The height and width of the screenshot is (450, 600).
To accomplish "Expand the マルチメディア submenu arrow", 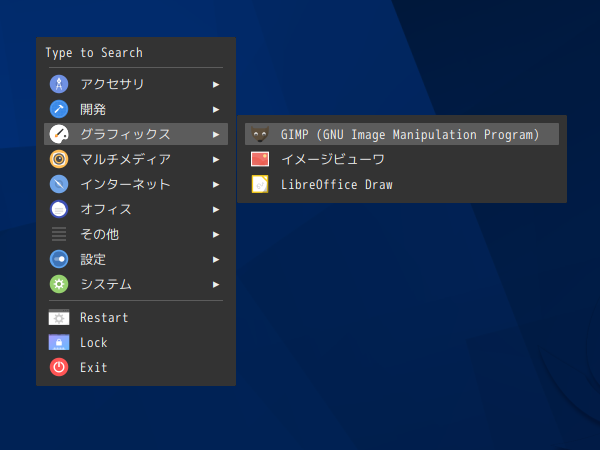I will pyautogui.click(x=216, y=160).
